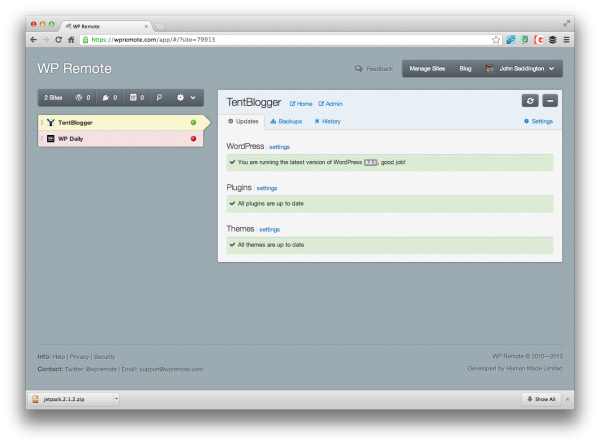Click the blue extension icon beside star
600x445 pixels.
(510, 40)
